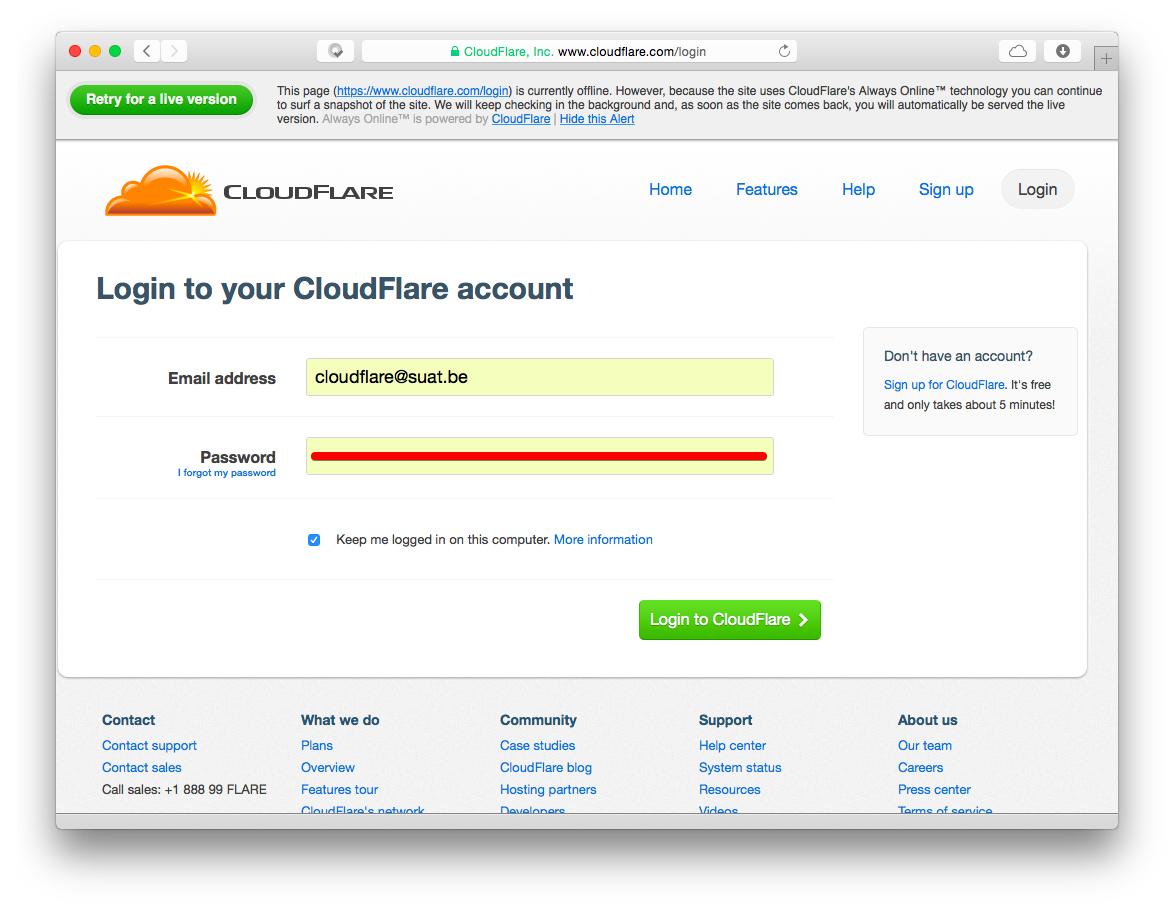Click the Don't have an account? text
Viewport: 1174px width, 909px height.
coord(958,356)
